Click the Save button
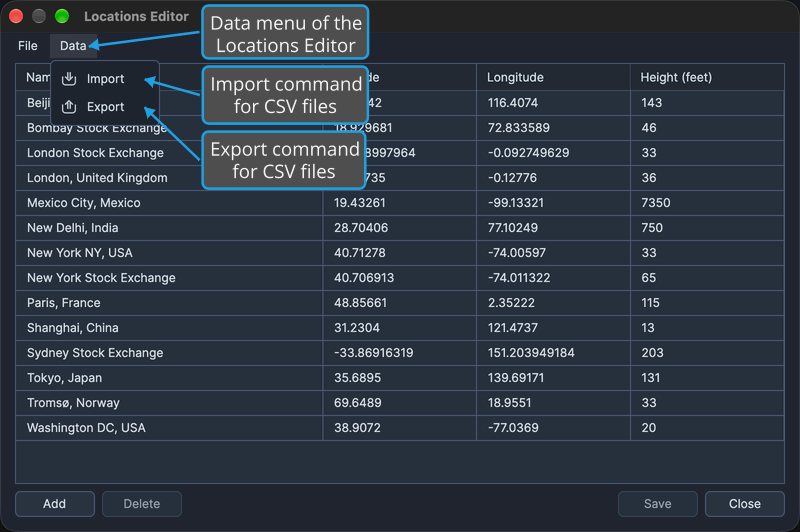The height and width of the screenshot is (532, 800). click(x=658, y=504)
